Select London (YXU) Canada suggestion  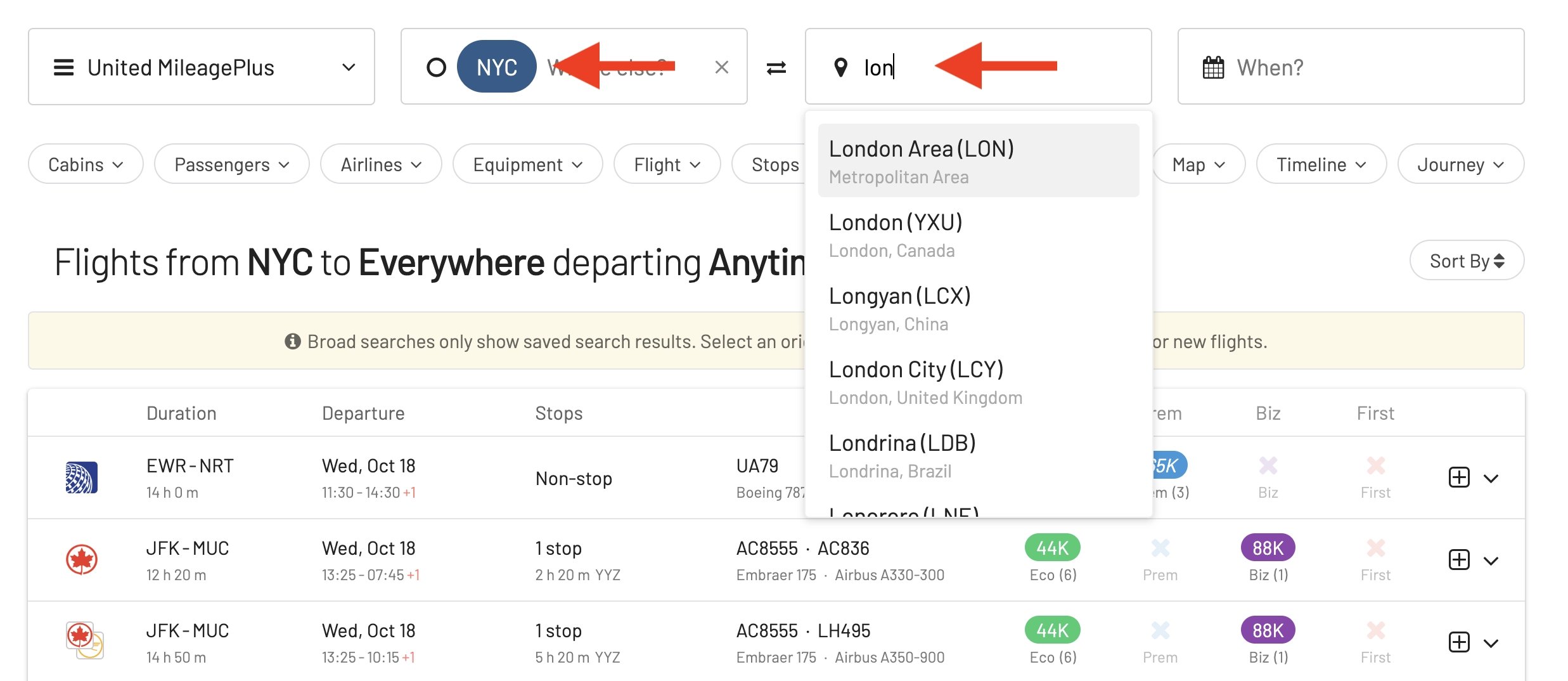tap(979, 235)
